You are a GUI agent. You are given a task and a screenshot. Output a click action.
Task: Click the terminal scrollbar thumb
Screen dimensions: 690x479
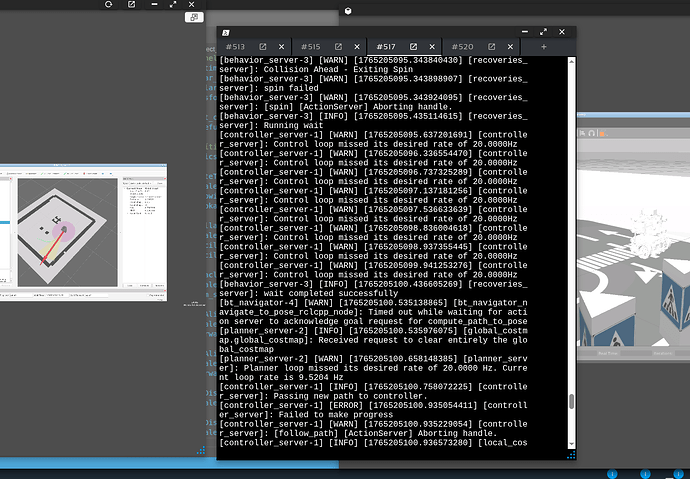point(572,403)
